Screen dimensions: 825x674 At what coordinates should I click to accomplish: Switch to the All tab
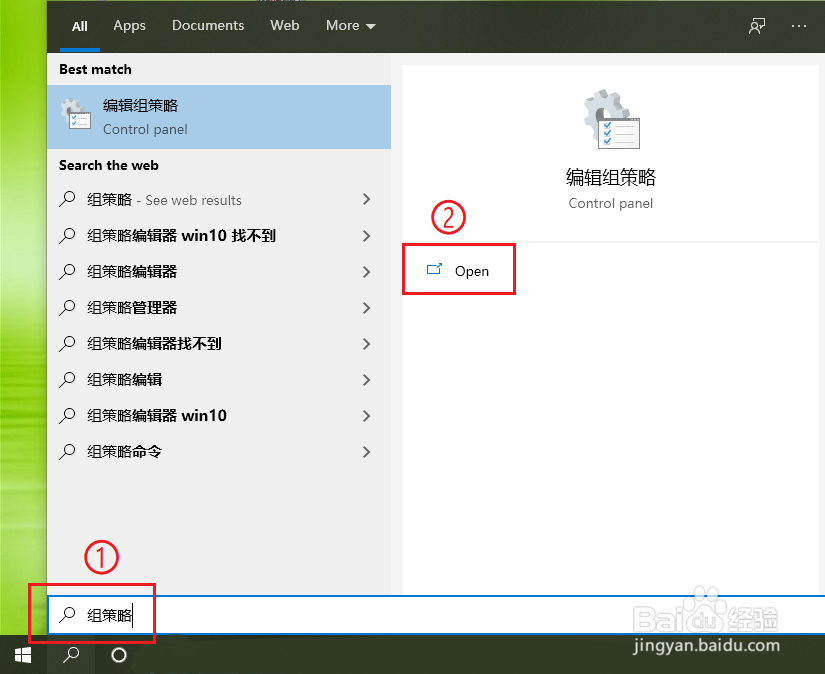[x=79, y=26]
